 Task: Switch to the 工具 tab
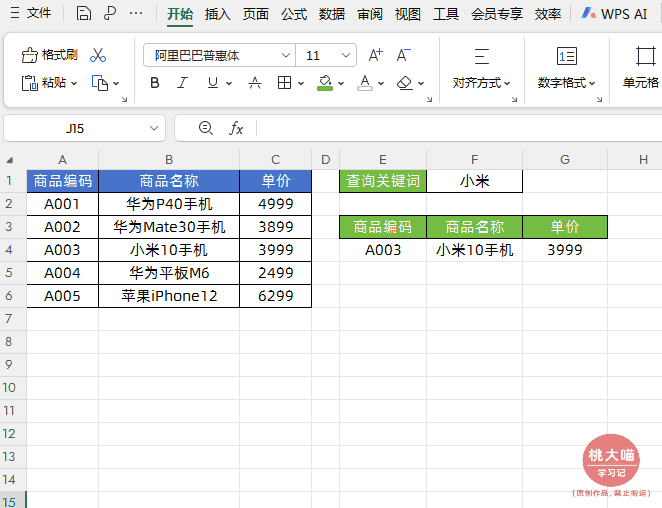446,14
